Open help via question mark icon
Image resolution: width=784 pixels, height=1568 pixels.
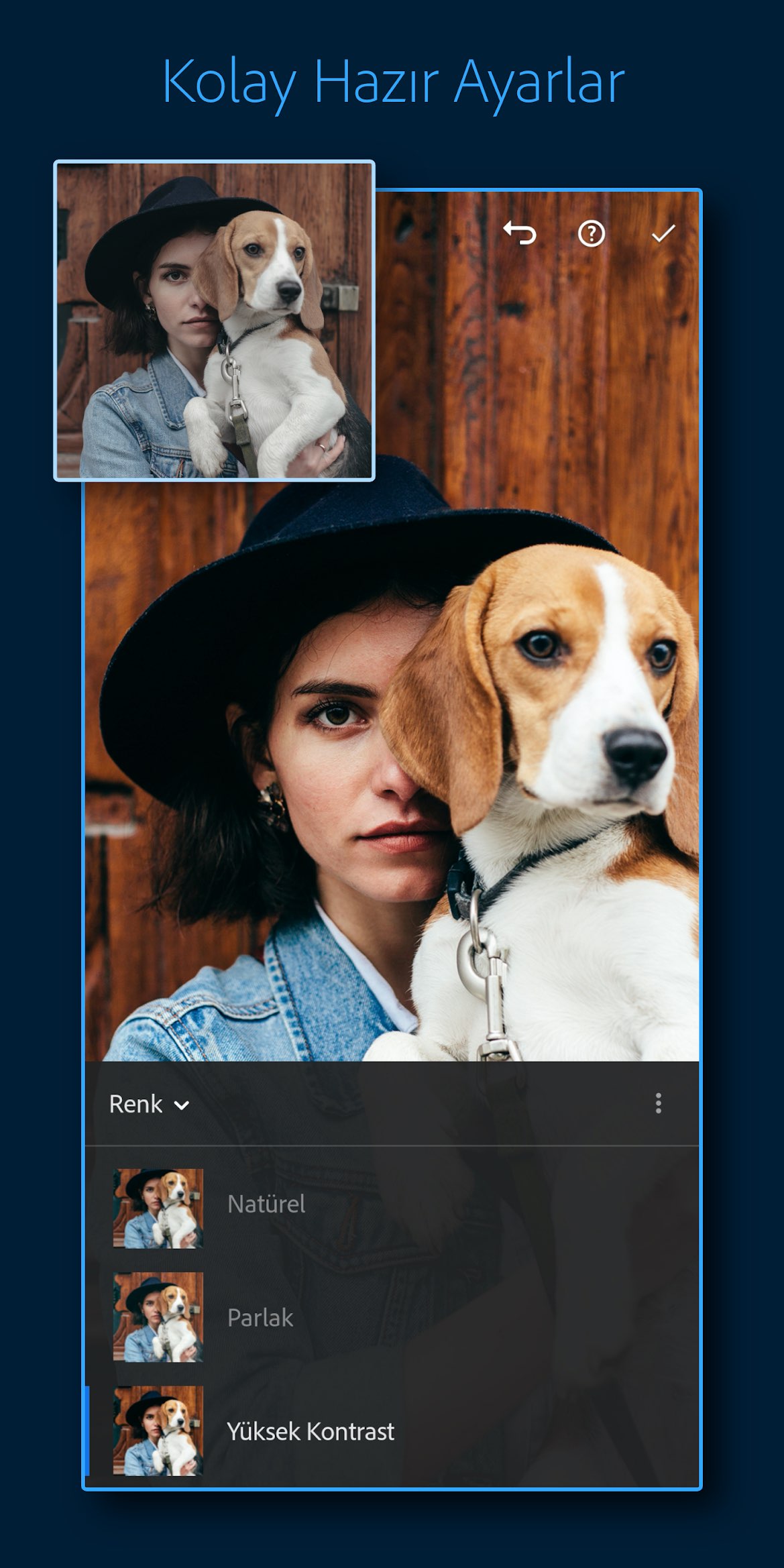point(591,233)
